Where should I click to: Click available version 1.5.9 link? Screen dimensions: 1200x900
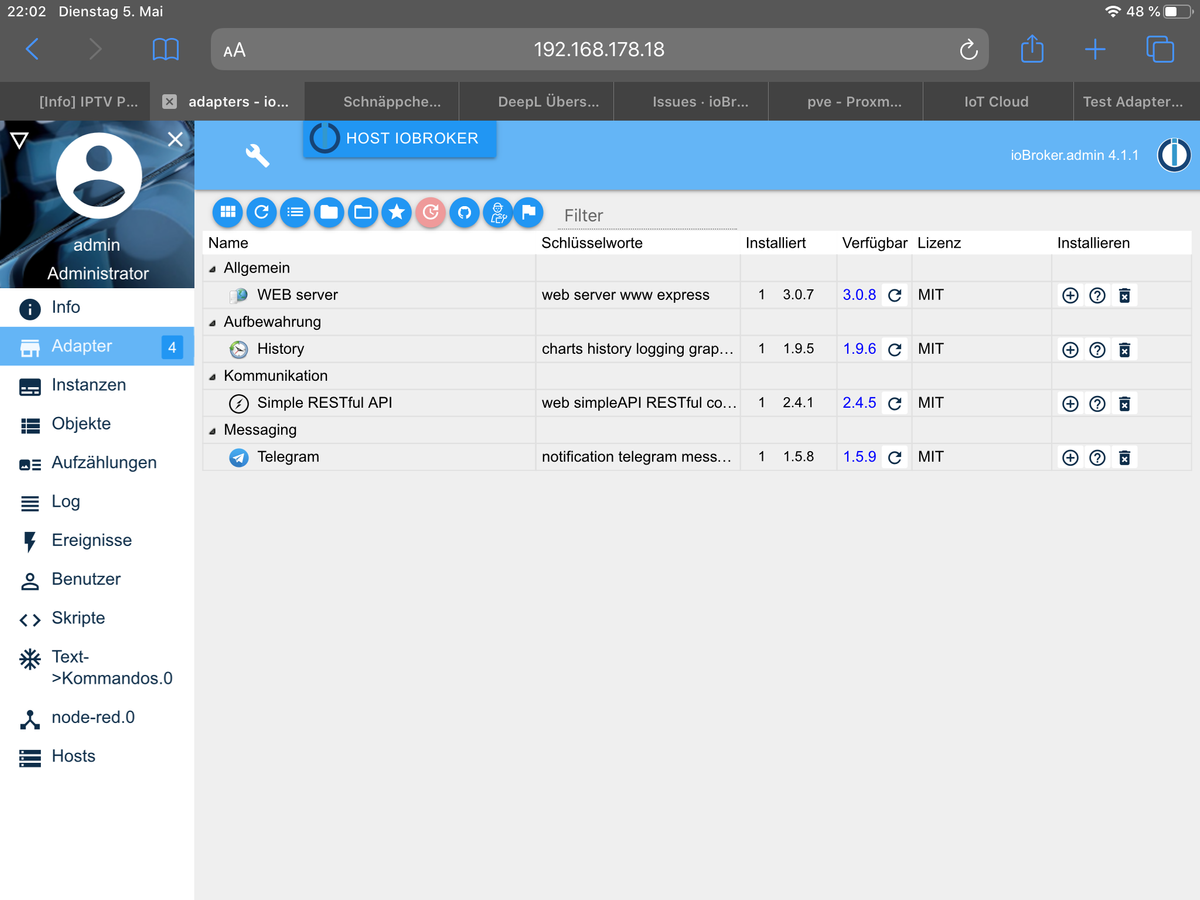859,457
